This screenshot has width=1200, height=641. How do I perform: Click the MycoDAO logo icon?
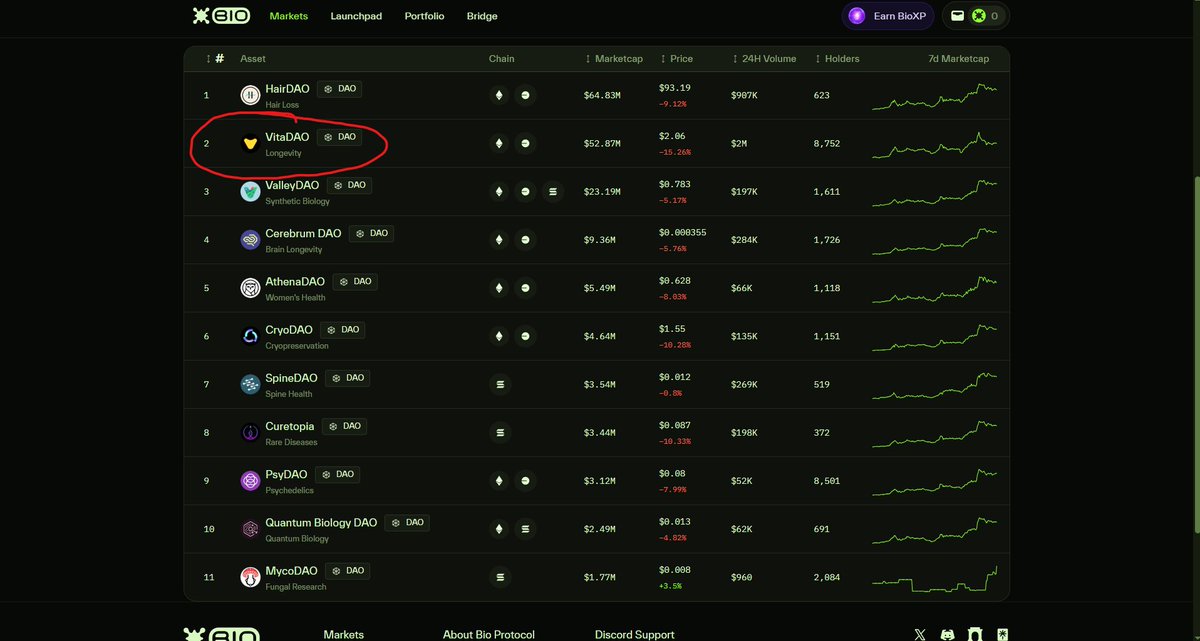[x=250, y=577]
